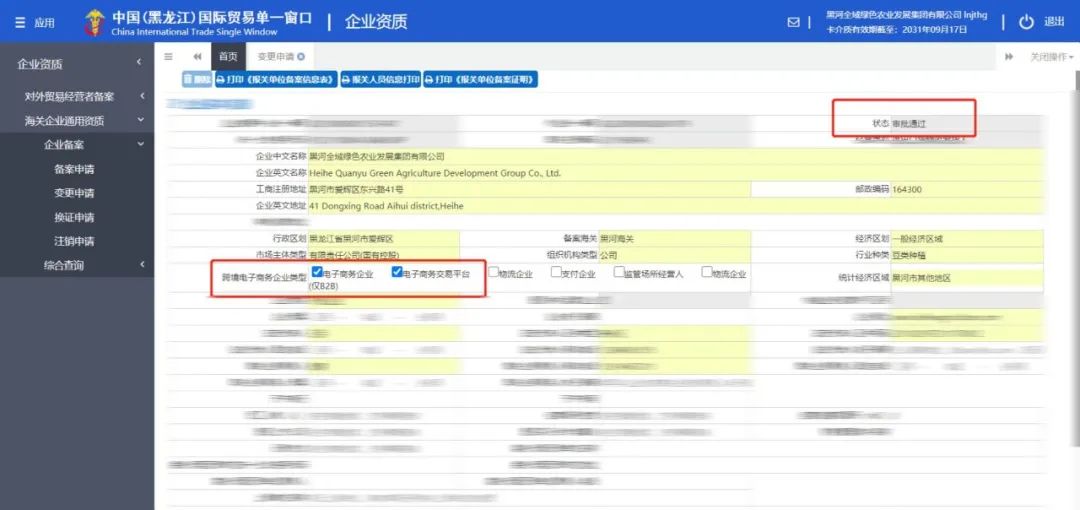Open the 应用 hamburger menu
Image resolution: width=1080 pixels, height=510 pixels.
[x=20, y=22]
